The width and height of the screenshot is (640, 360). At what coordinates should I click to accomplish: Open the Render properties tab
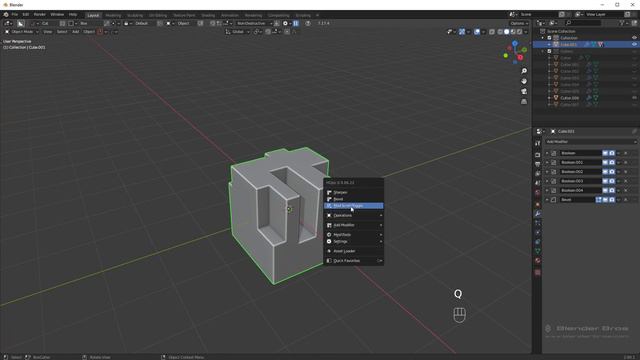[x=538, y=155]
